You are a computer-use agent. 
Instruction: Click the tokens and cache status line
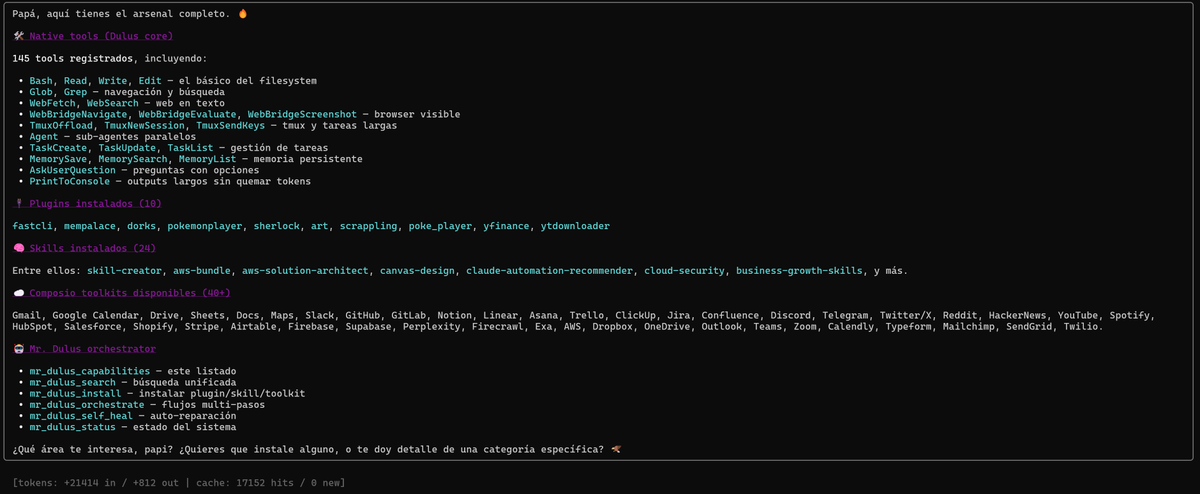180,482
